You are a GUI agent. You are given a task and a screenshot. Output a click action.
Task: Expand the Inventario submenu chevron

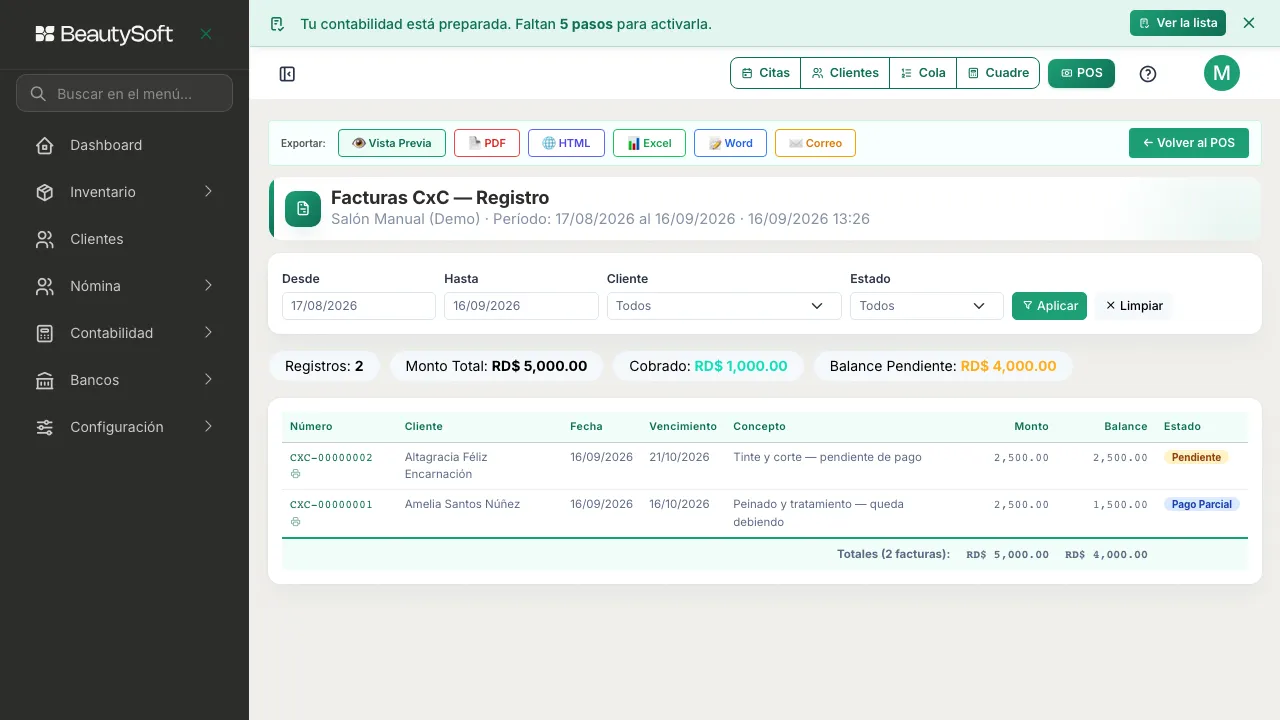(208, 191)
